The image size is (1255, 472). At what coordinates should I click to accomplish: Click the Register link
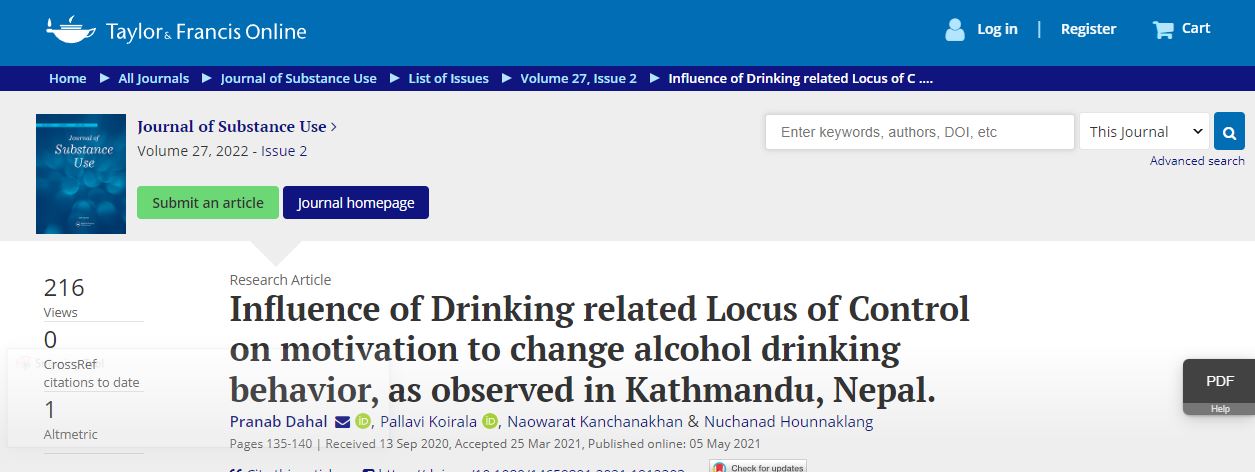tap(1088, 29)
